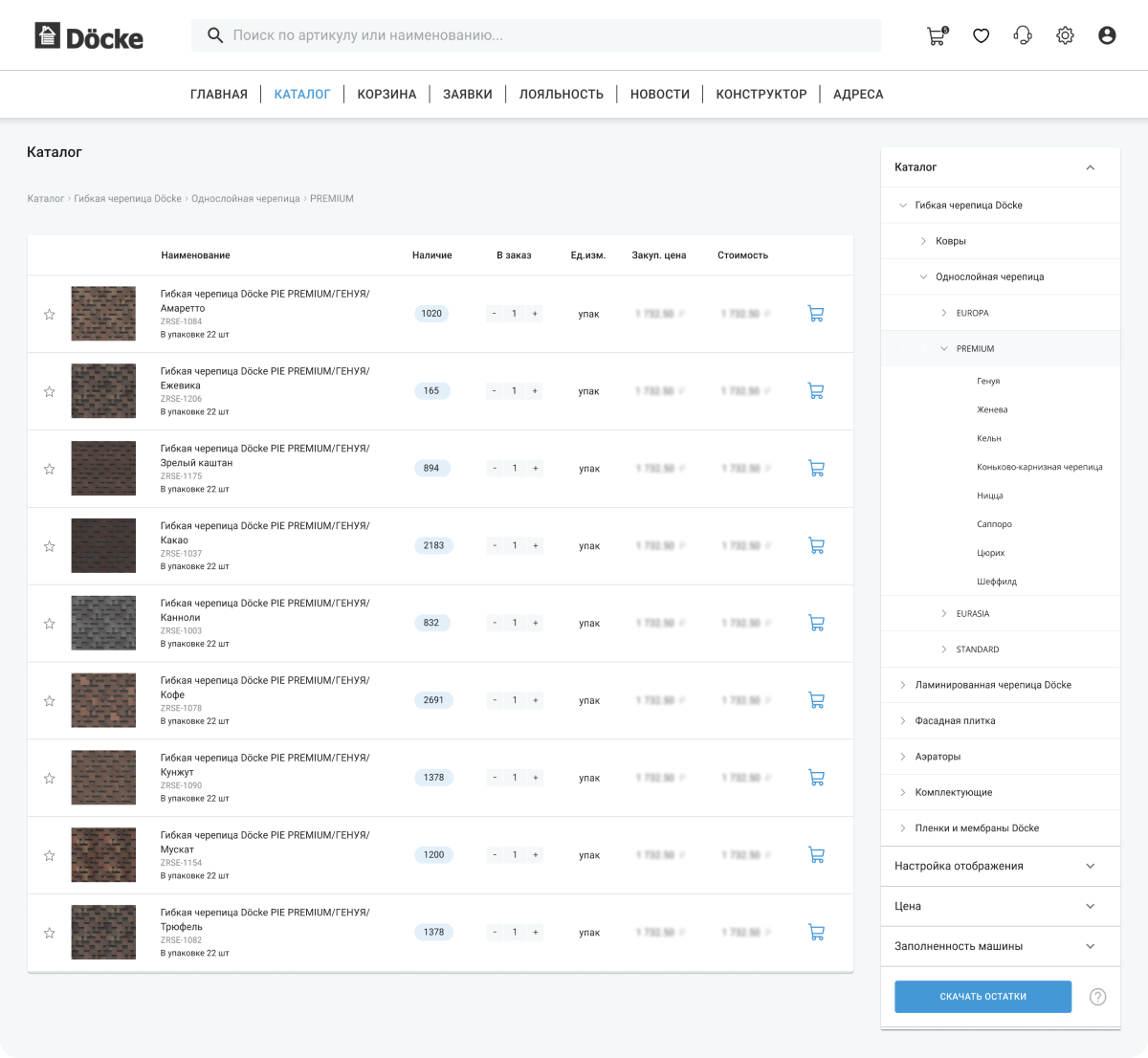Follow Однослойная черепица breadcrumb link
This screenshot has width=1148, height=1058.
(x=245, y=199)
